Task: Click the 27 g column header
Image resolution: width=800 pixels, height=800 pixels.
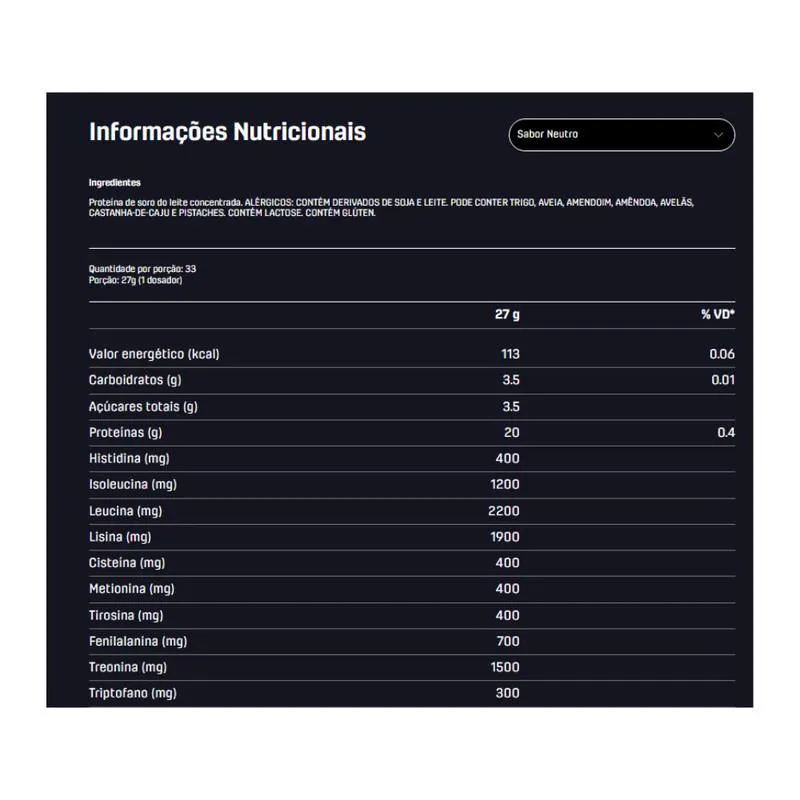Action: click(x=507, y=314)
